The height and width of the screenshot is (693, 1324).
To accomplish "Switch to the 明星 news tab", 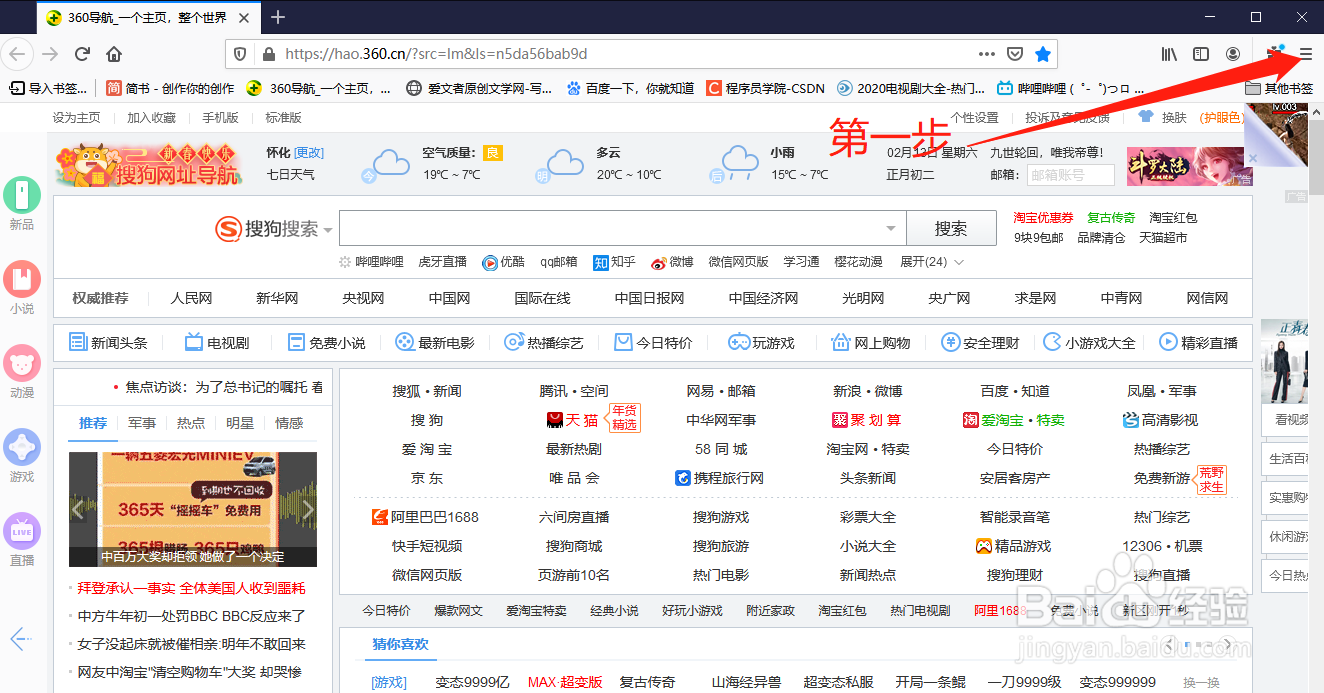I will pyautogui.click(x=240, y=423).
